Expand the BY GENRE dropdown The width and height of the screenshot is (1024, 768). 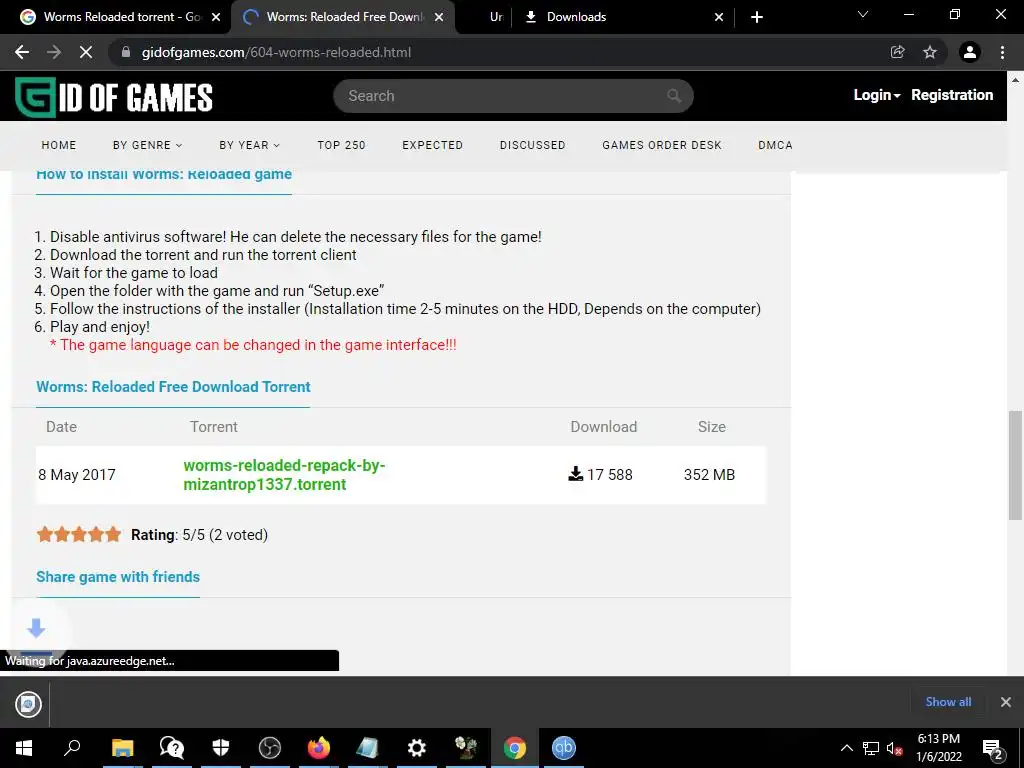click(x=148, y=145)
